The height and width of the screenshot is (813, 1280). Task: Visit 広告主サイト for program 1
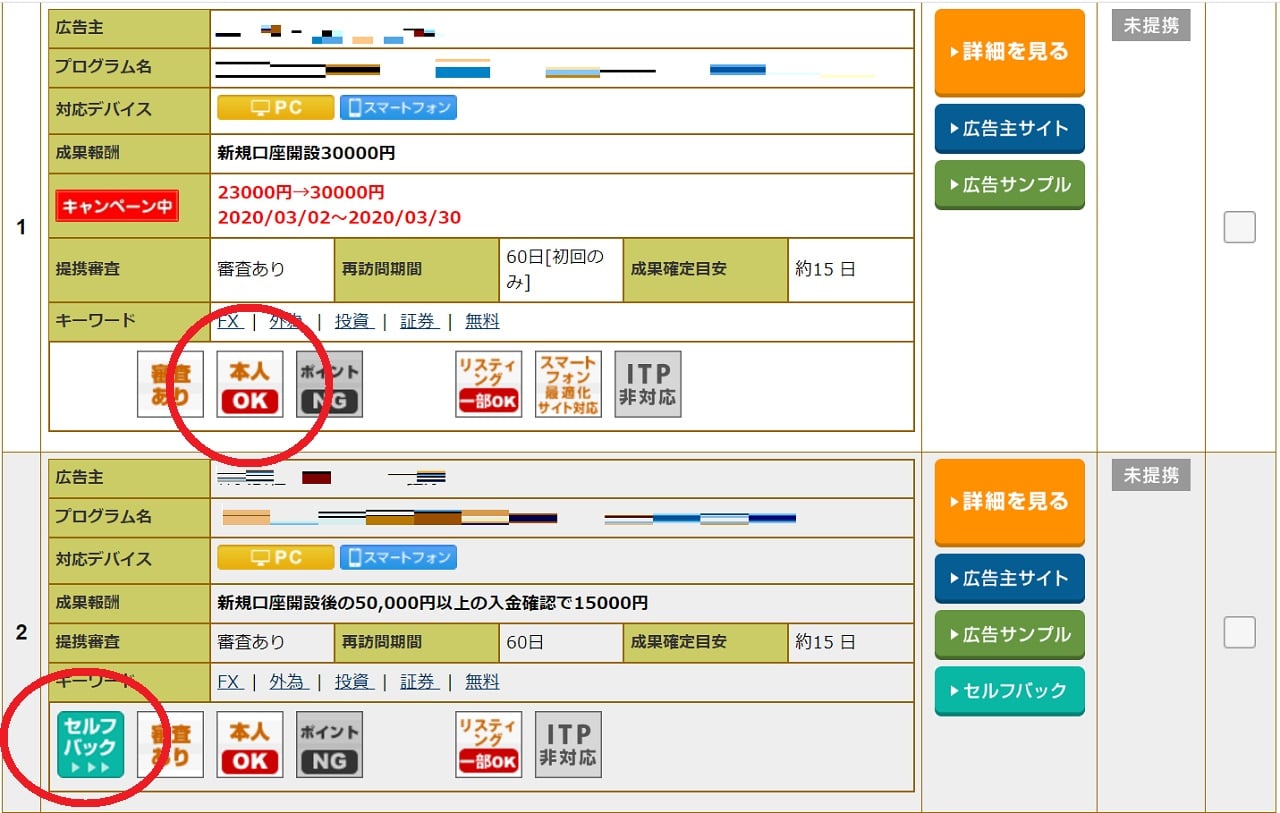1009,129
